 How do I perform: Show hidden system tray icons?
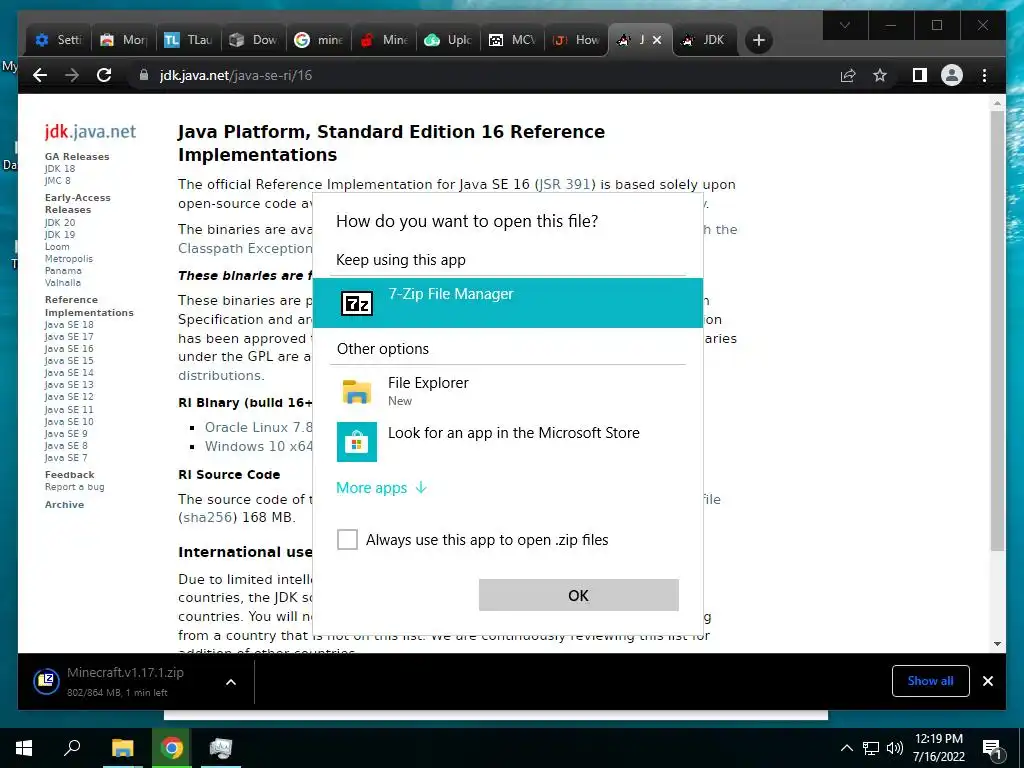(846, 748)
